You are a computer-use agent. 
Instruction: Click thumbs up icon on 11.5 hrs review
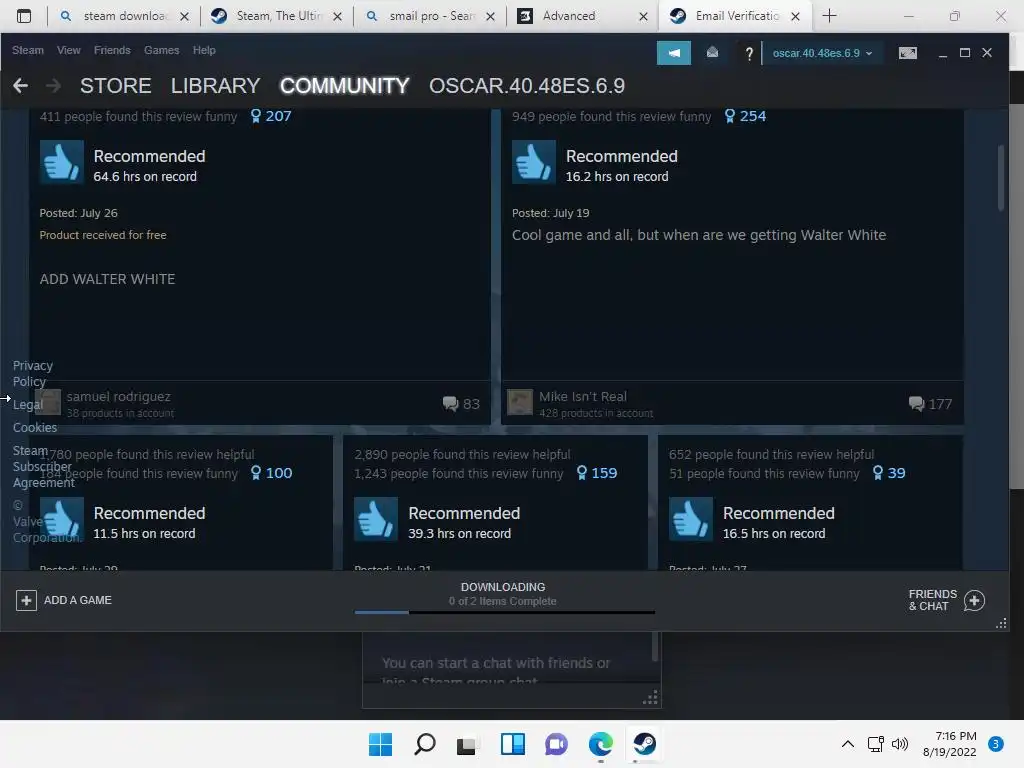point(62,519)
